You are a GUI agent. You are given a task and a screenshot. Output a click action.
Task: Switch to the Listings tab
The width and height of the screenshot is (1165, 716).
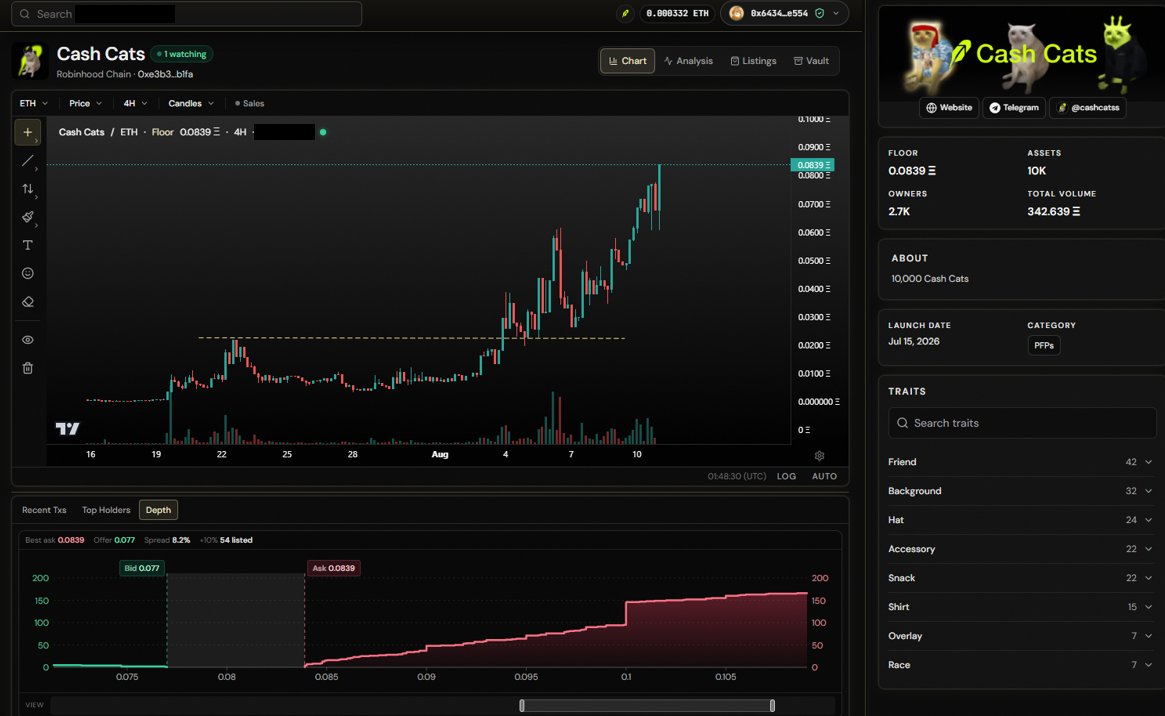click(753, 61)
